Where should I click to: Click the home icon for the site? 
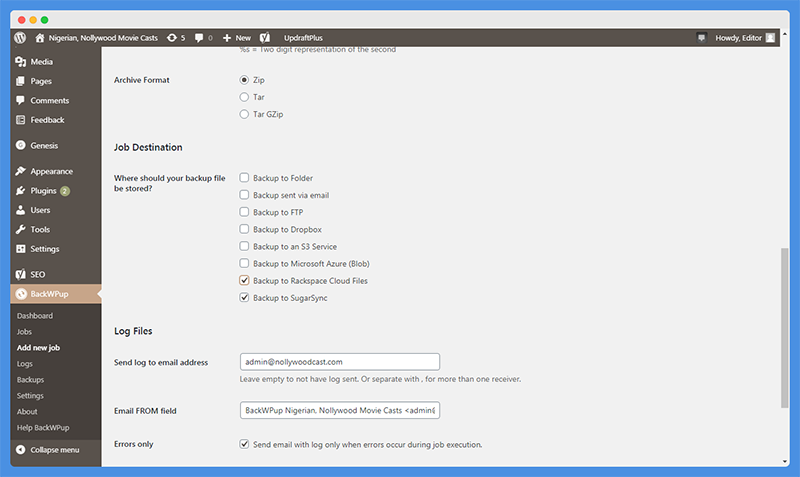tap(40, 38)
